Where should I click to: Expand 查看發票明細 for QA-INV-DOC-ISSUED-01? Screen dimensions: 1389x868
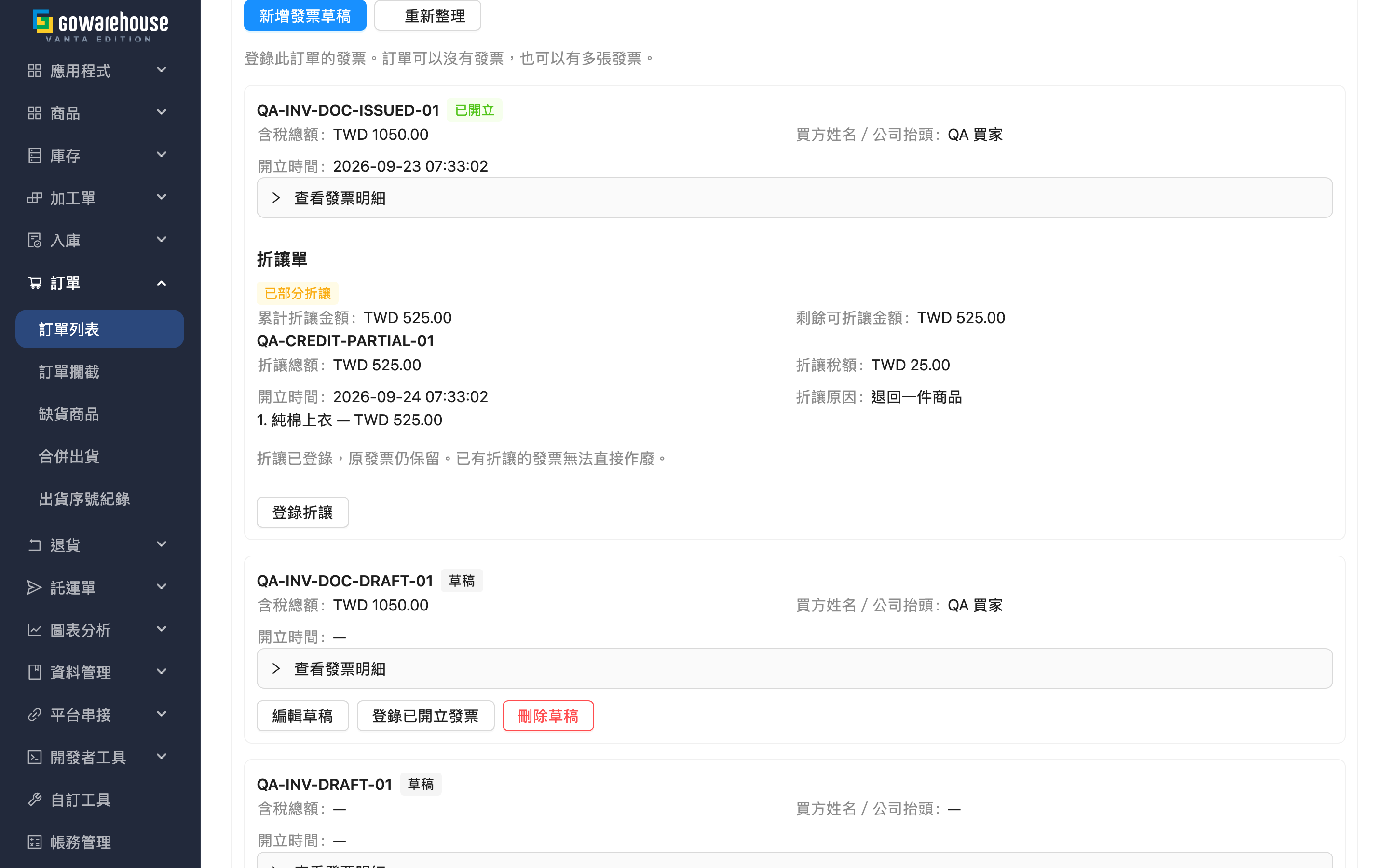point(794,198)
